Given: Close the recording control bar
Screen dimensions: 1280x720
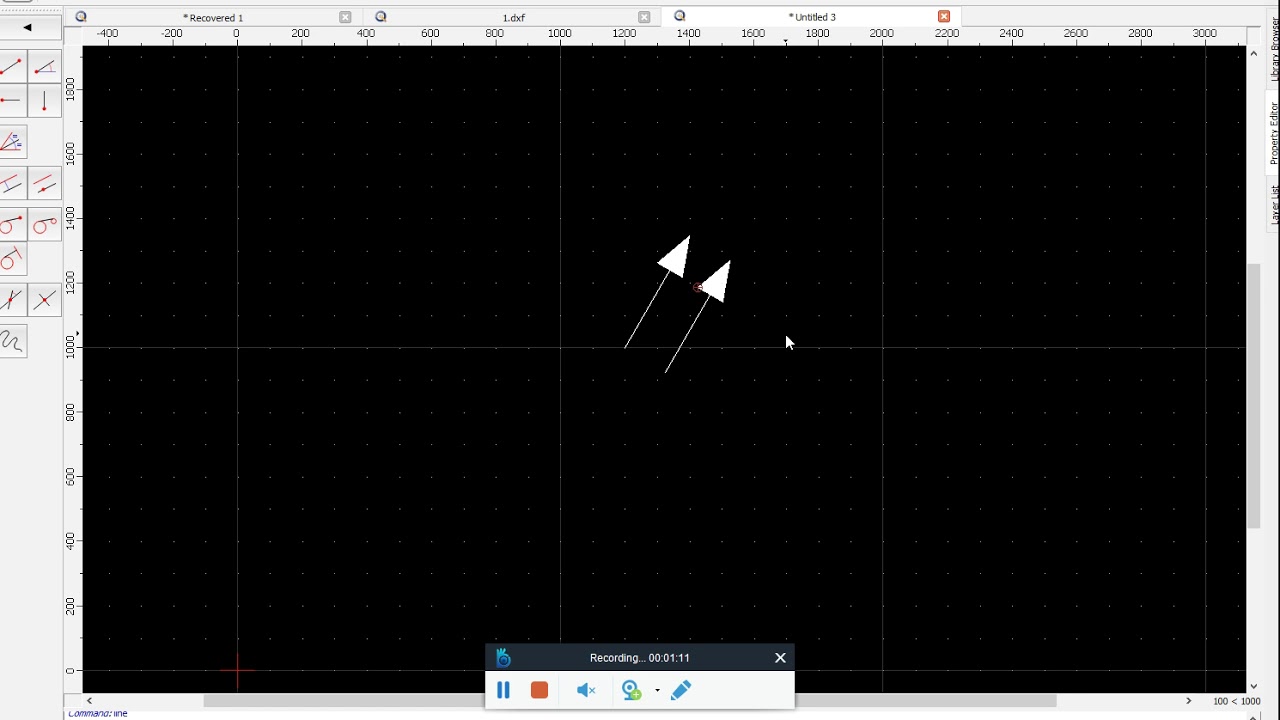Looking at the screenshot, I should [780, 657].
